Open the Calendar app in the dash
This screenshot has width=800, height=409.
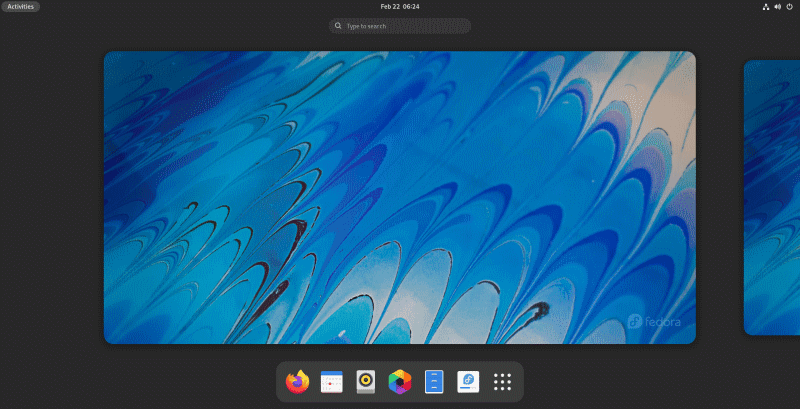tap(332, 382)
